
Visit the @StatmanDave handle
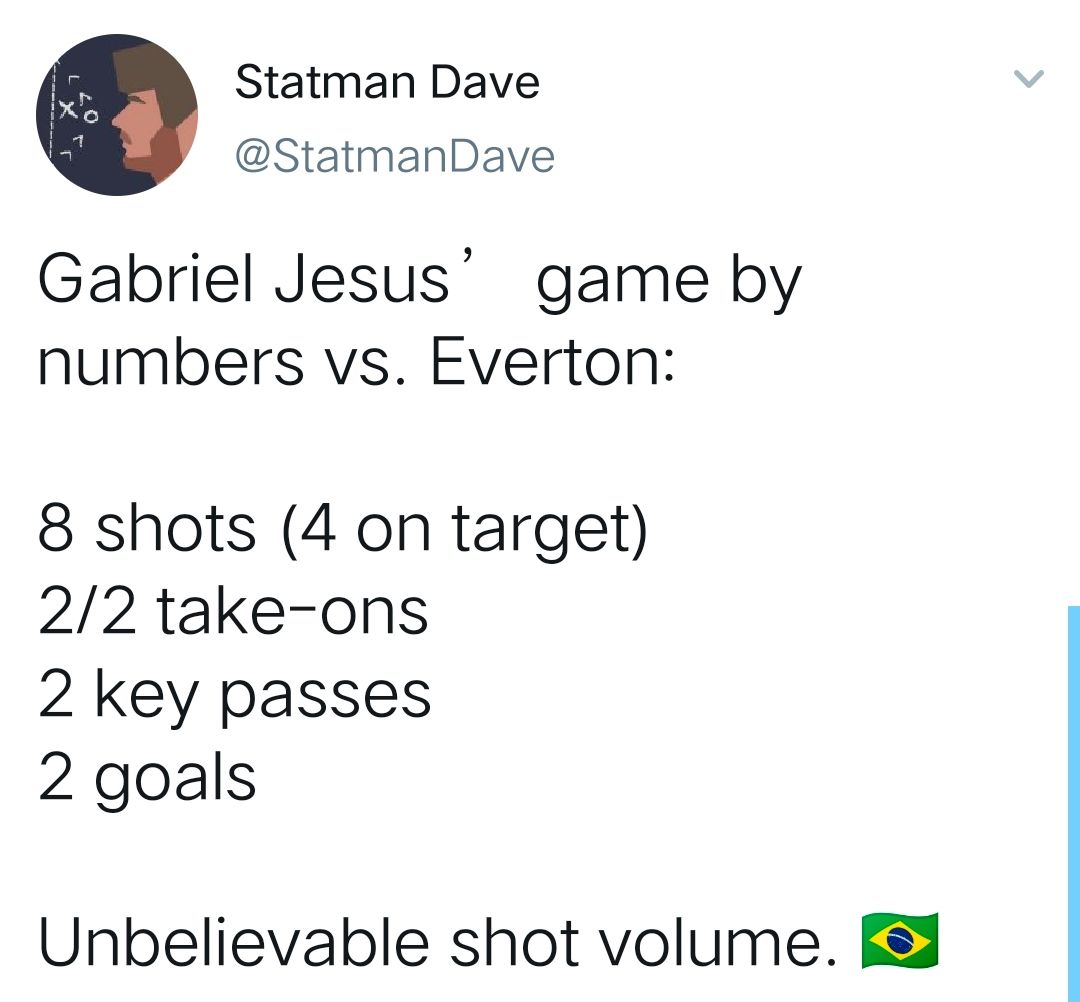click(x=395, y=156)
